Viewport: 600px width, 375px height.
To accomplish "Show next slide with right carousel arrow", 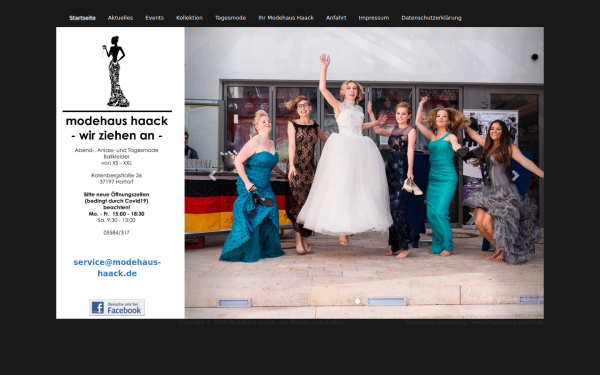I will point(515,176).
